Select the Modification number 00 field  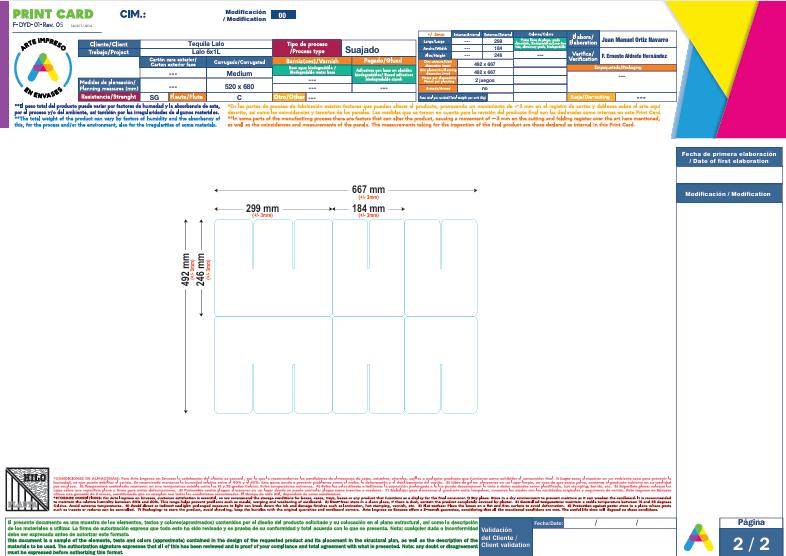click(x=283, y=15)
